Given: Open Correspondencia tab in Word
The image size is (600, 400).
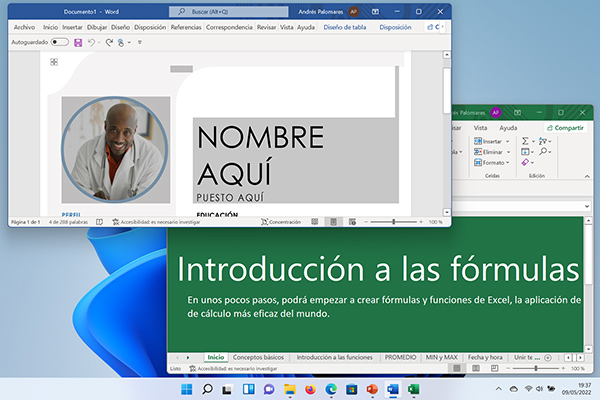Looking at the screenshot, I should coord(229,27).
